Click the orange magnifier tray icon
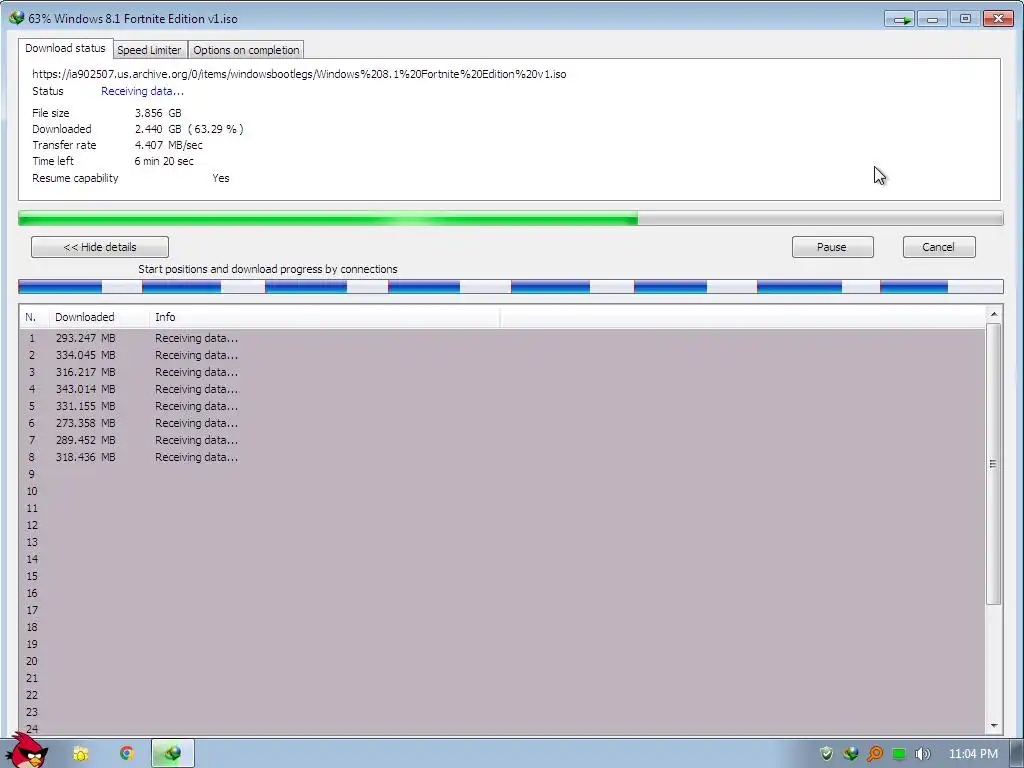1024x768 pixels. [874, 754]
